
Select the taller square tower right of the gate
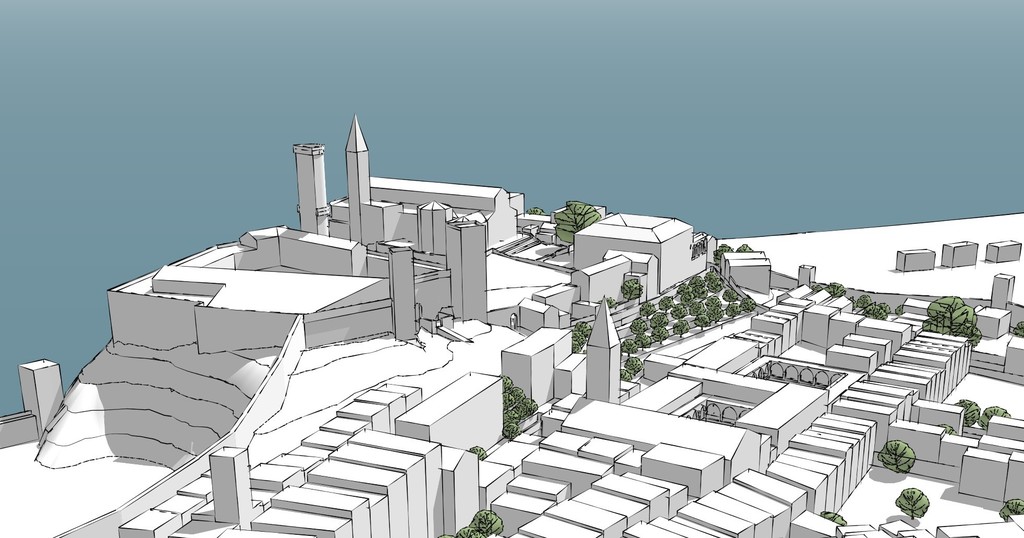tap(466, 270)
